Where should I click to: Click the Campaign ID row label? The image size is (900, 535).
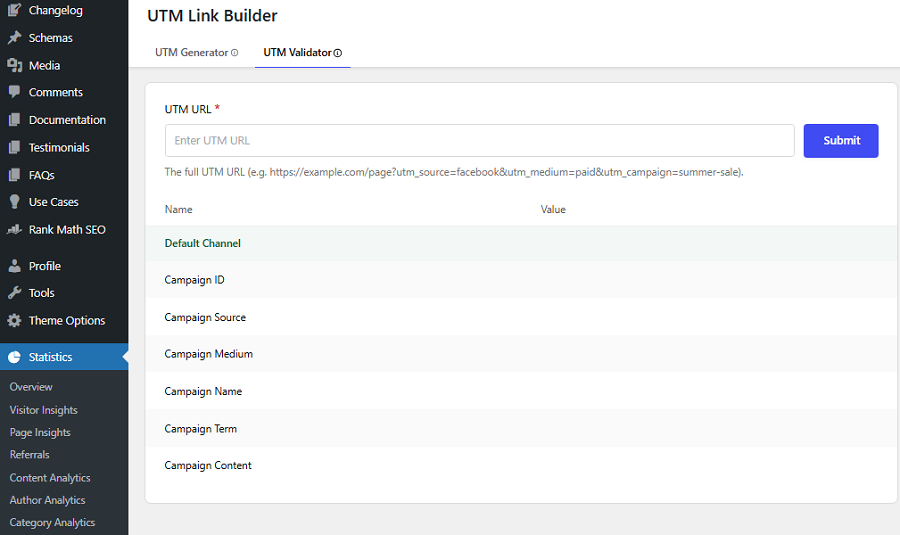[x=195, y=280]
